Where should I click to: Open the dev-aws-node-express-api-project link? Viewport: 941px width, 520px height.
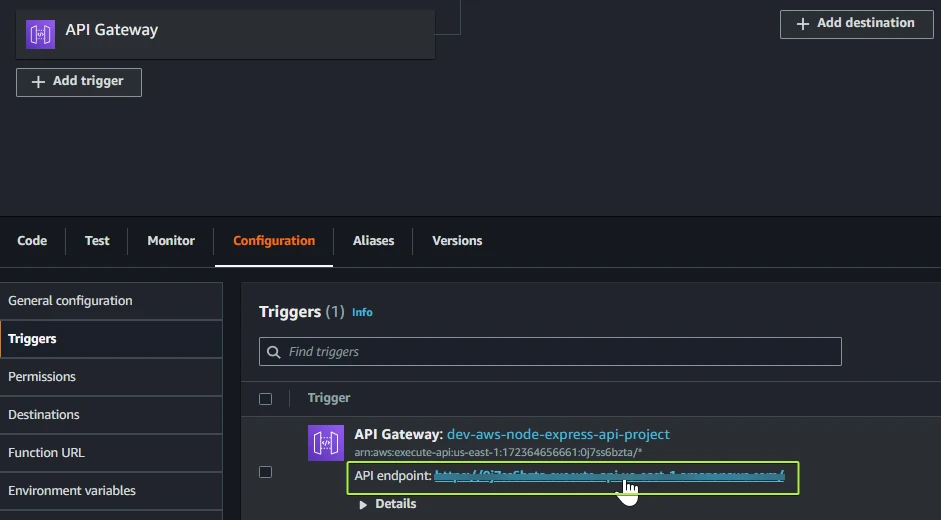coord(558,434)
